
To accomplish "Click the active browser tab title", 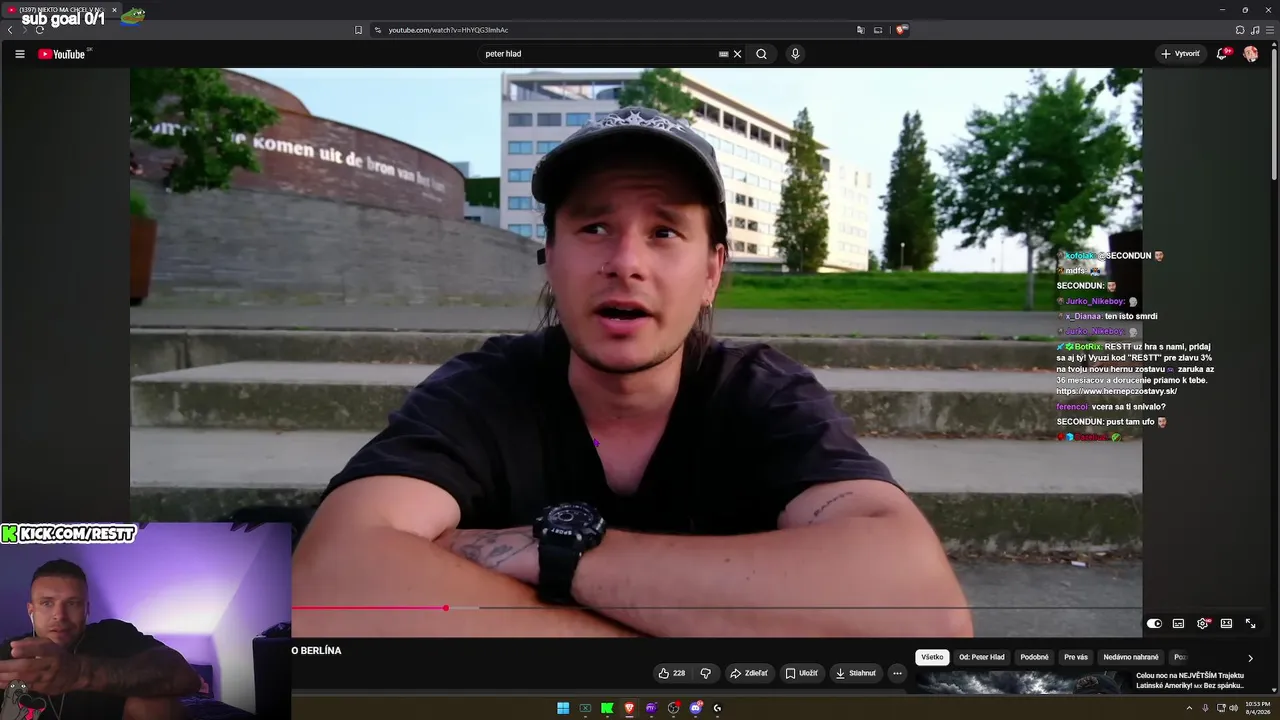I will click(x=61, y=10).
